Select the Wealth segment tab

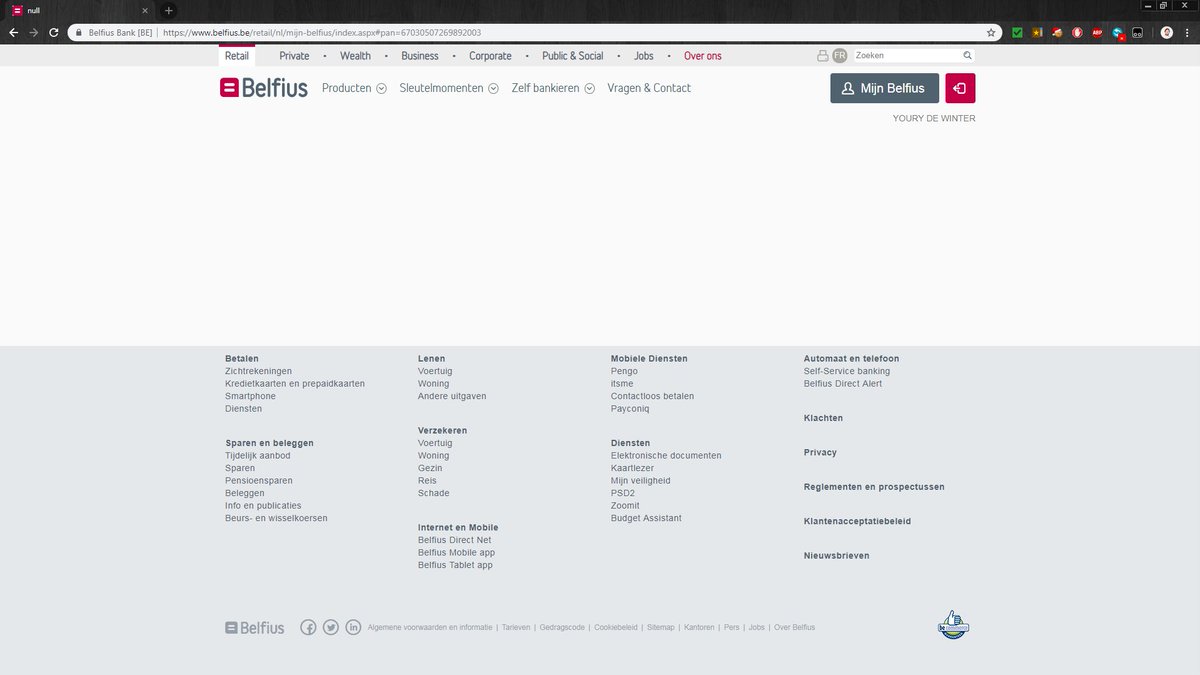click(355, 56)
